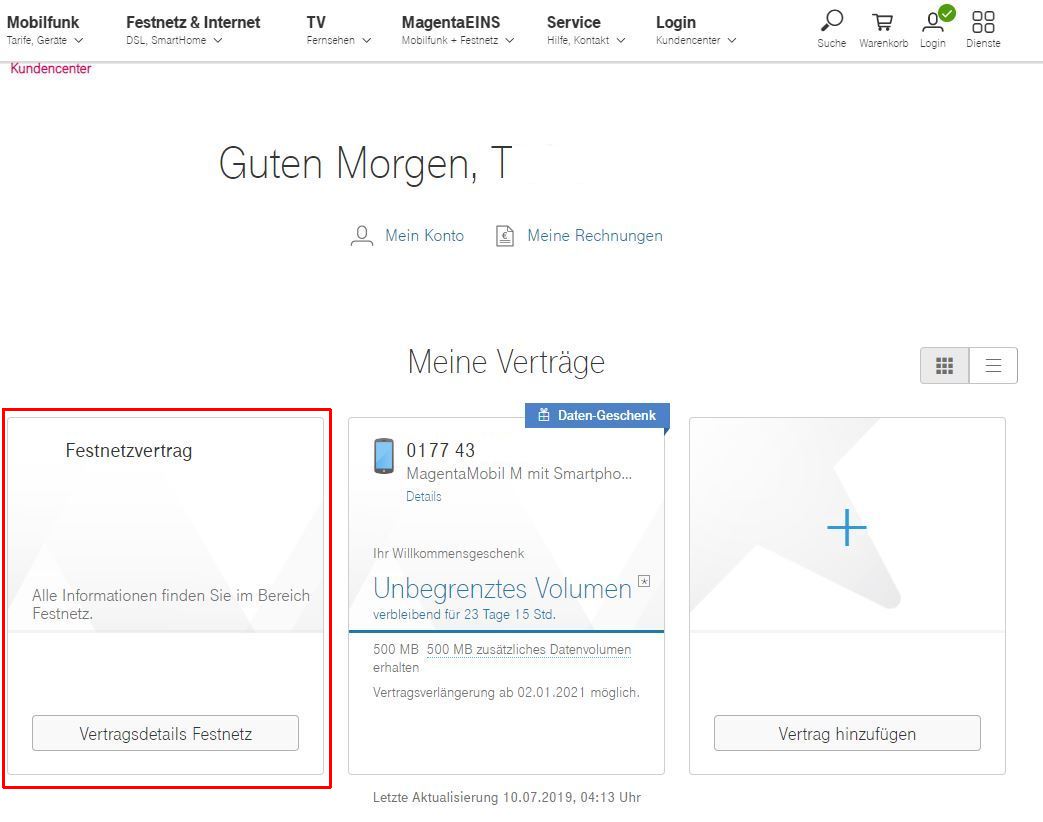Click the info icon next to Unbegrenztes Volumen
The width and height of the screenshot is (1043, 822).
click(x=644, y=581)
